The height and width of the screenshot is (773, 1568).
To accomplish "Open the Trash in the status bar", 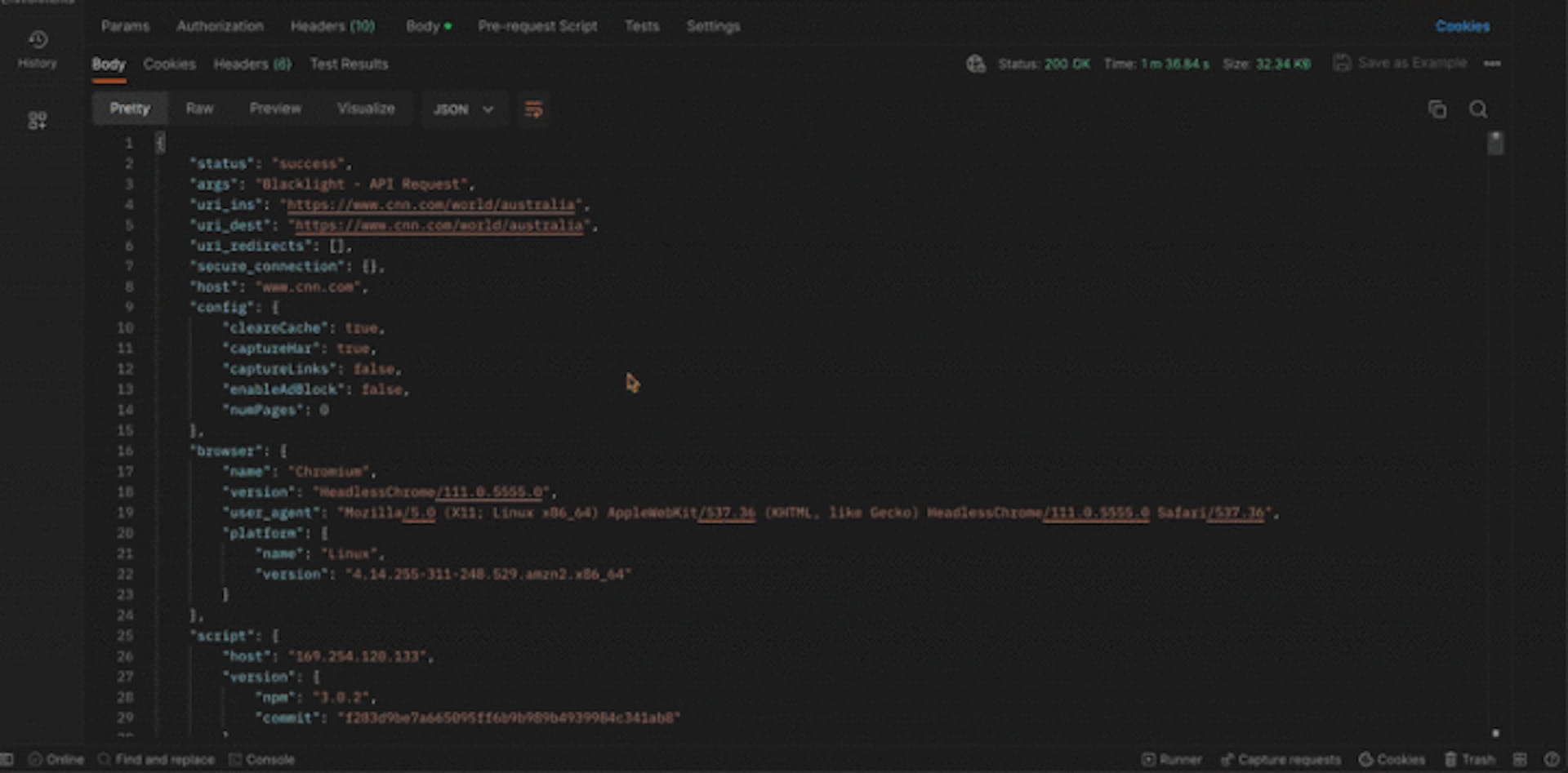I will point(1469,759).
